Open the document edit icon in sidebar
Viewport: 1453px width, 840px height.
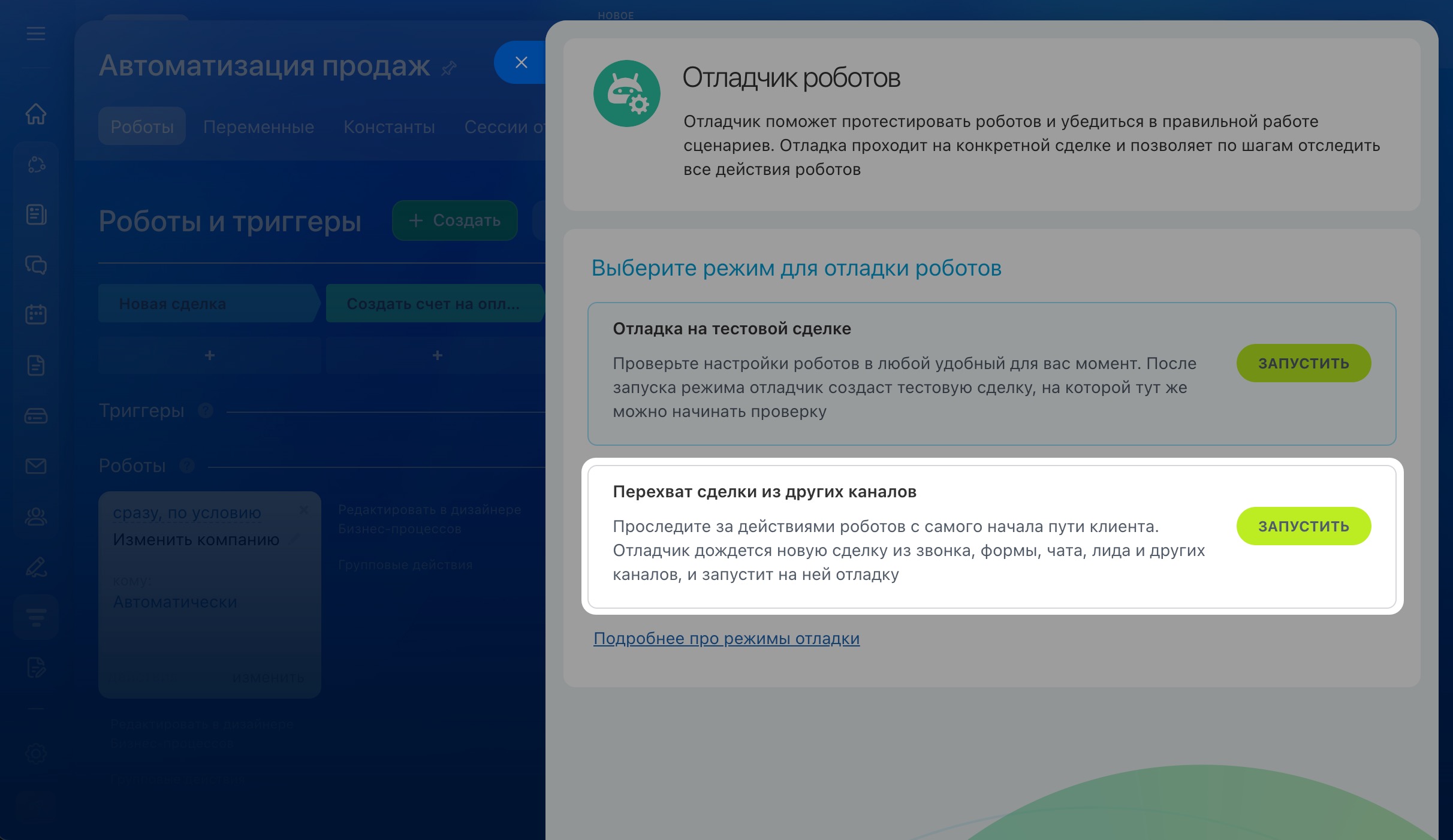(x=36, y=667)
